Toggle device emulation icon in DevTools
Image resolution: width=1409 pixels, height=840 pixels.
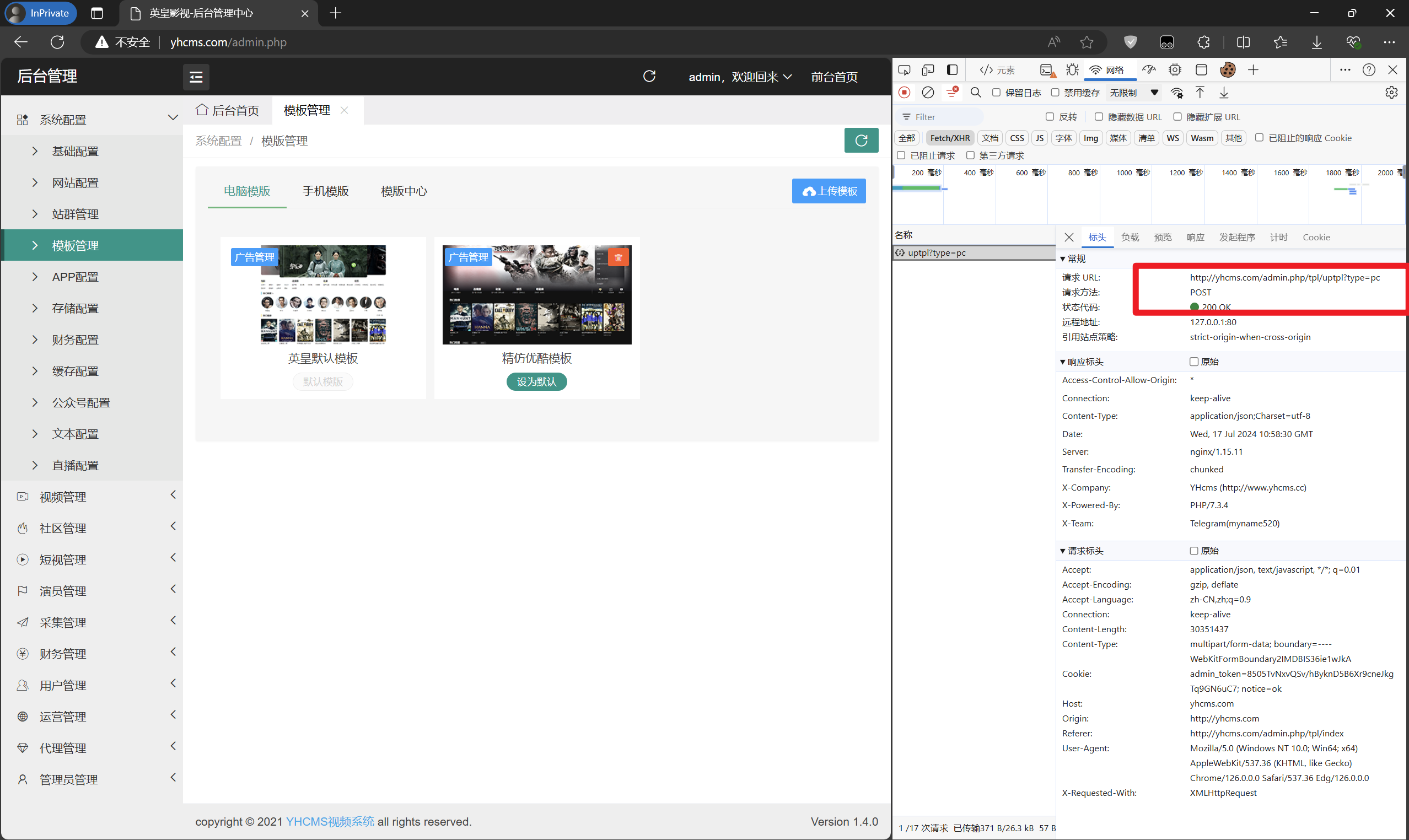[928, 70]
